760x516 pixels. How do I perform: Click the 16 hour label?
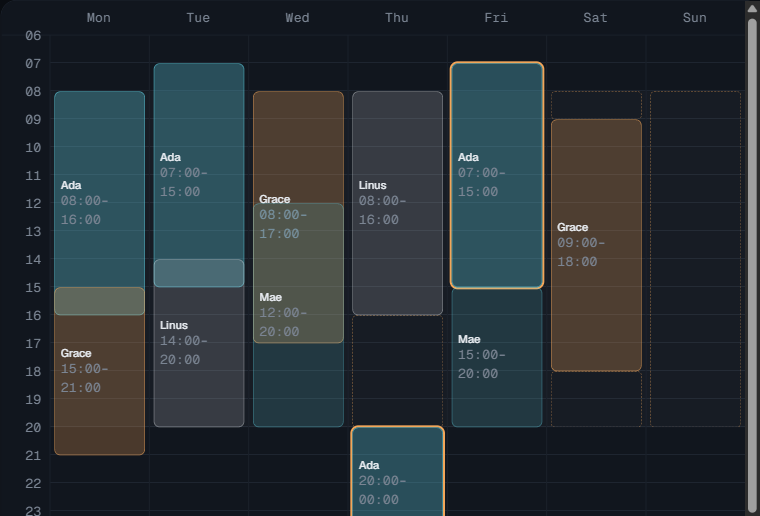coord(33,316)
